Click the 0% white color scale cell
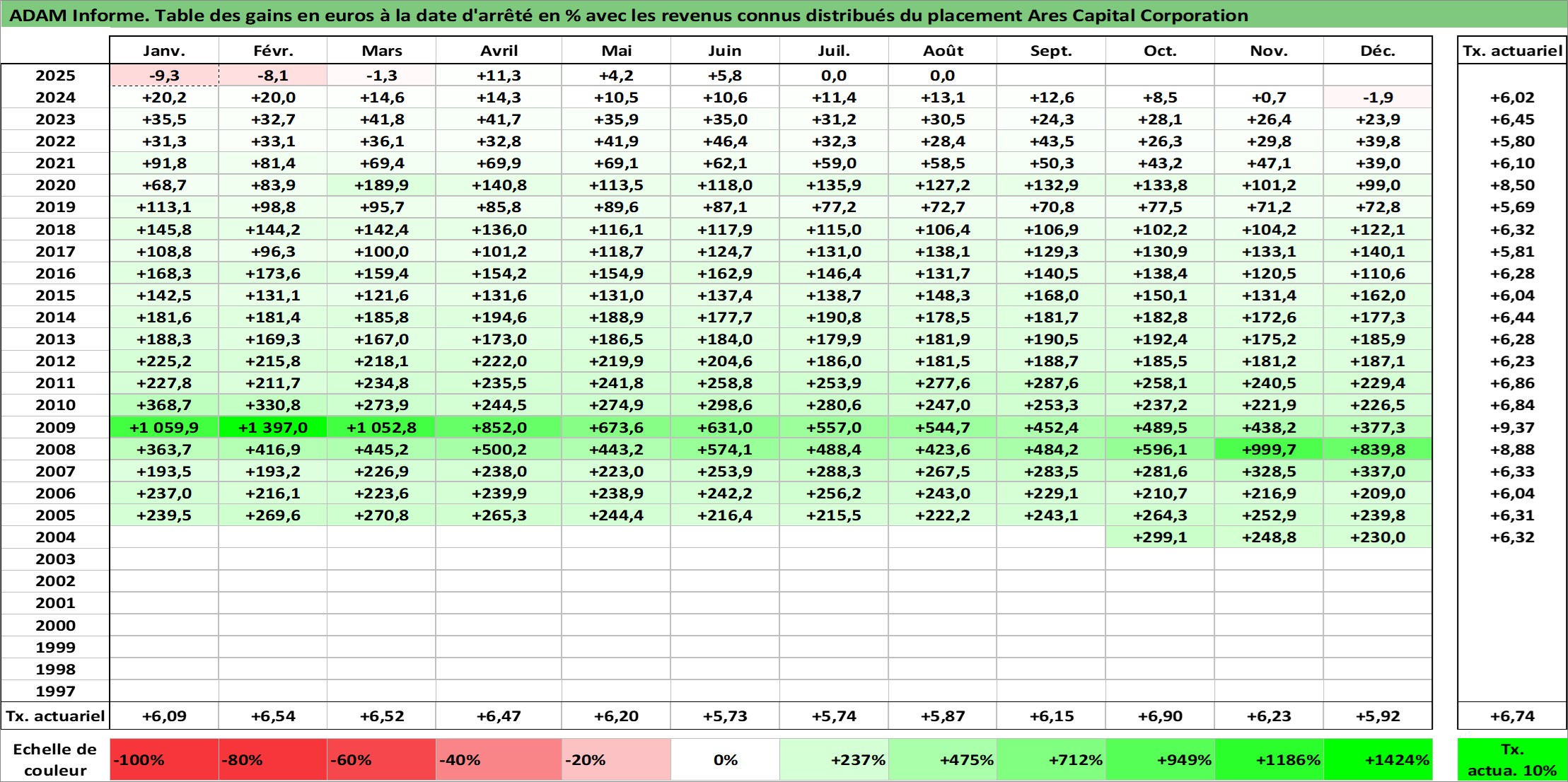 click(725, 760)
